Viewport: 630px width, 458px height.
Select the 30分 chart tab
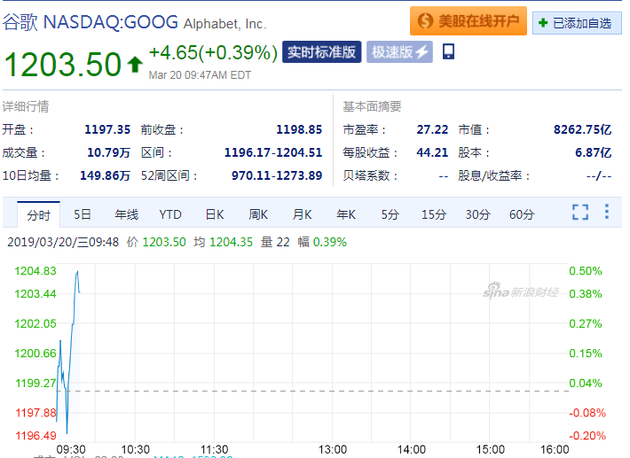point(478,215)
